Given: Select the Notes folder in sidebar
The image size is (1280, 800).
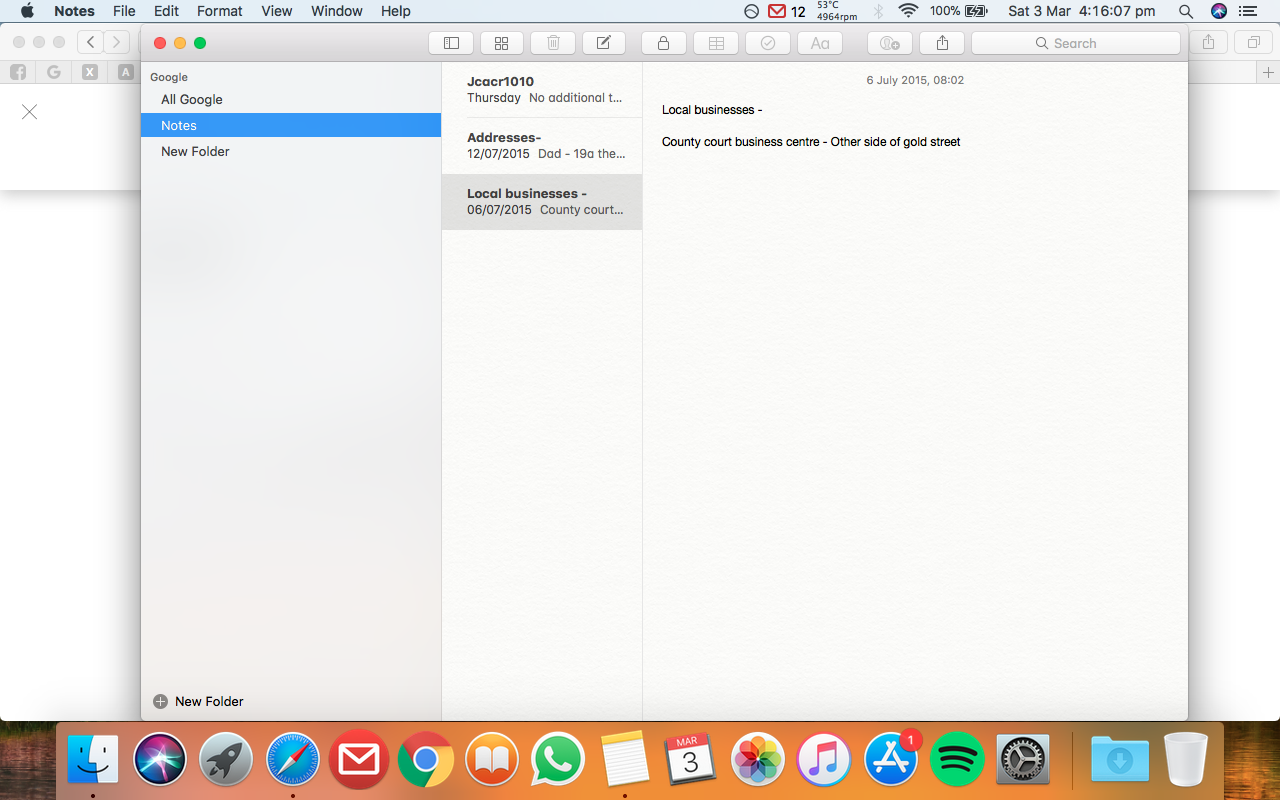Looking at the screenshot, I should tap(291, 125).
